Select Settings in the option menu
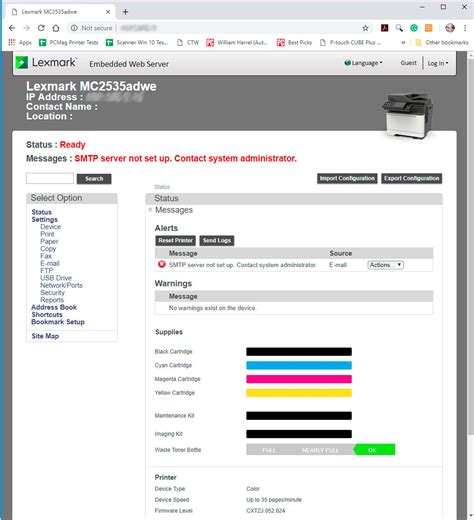This screenshot has width=474, height=520. pyautogui.click(x=45, y=219)
